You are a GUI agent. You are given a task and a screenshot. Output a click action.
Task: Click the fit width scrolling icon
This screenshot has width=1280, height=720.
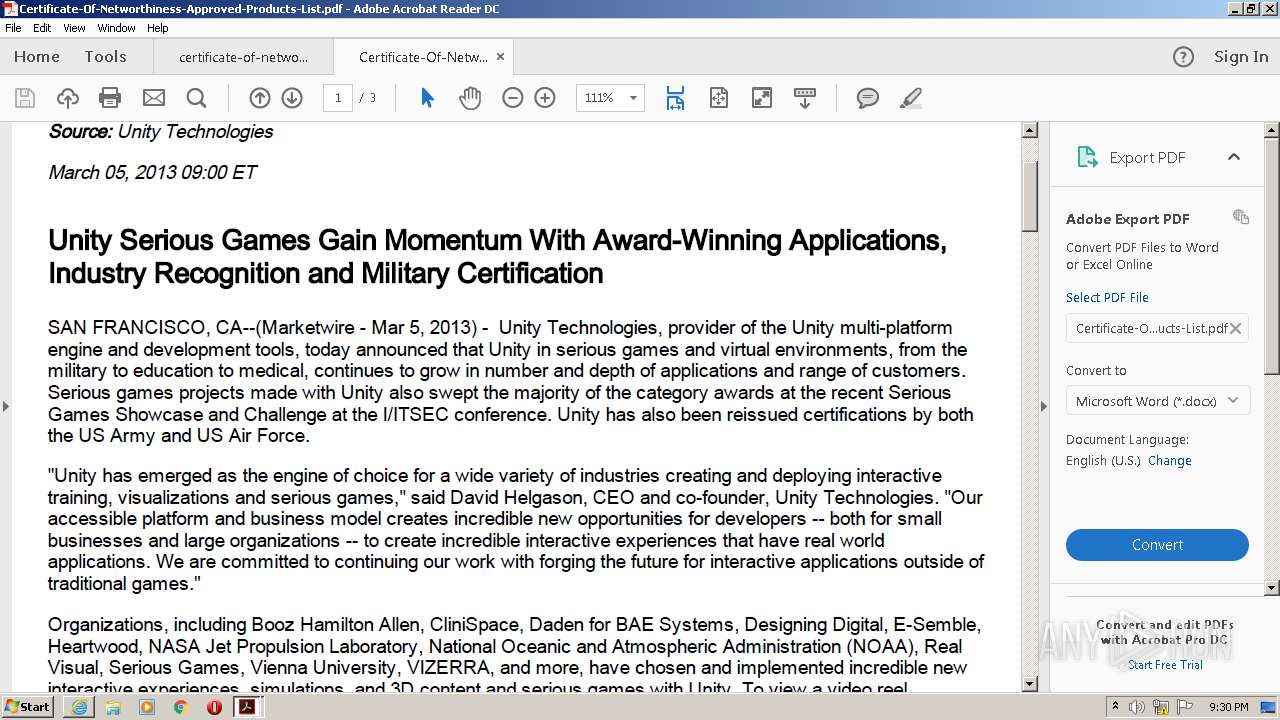675,98
